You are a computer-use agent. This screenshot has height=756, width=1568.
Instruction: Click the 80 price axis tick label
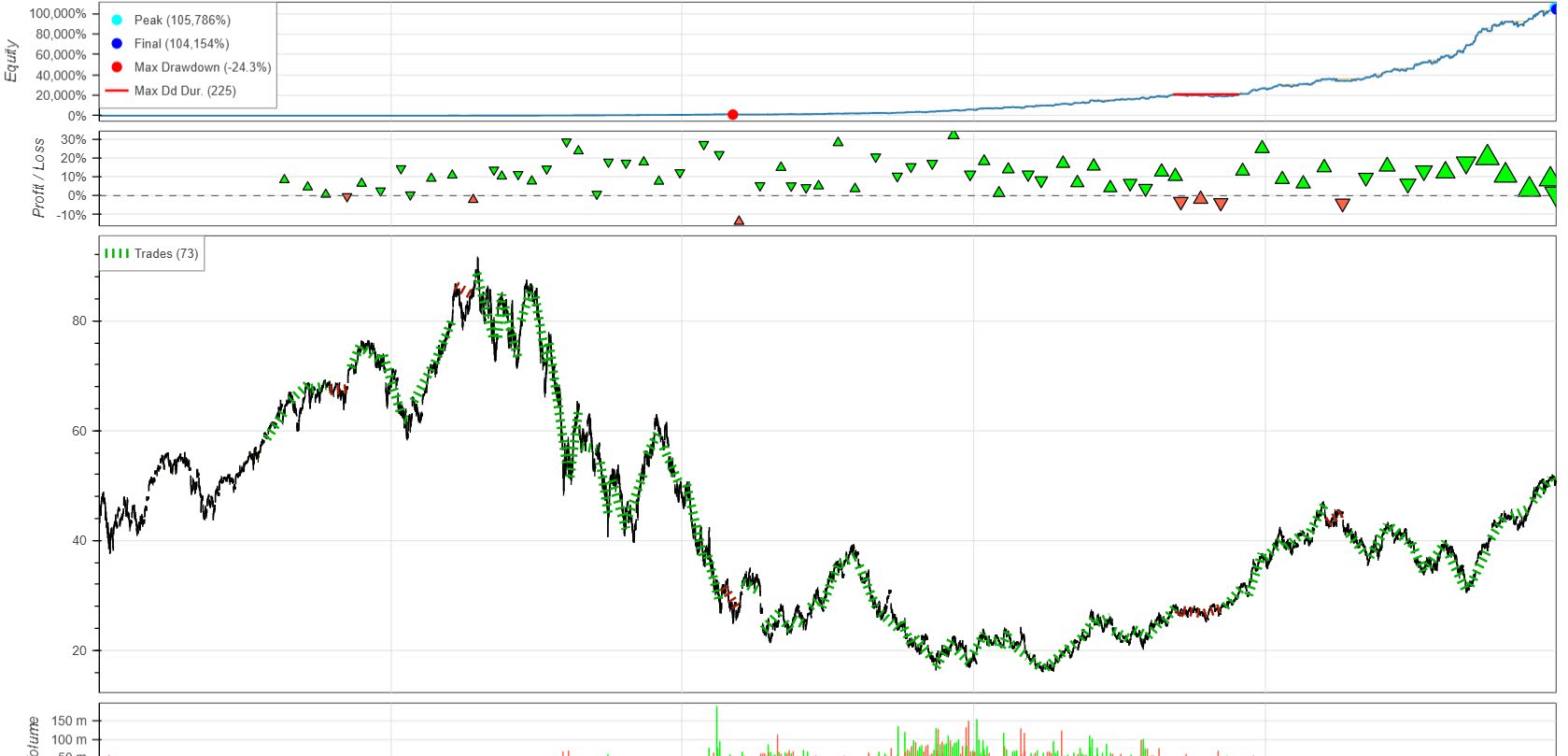(x=79, y=321)
